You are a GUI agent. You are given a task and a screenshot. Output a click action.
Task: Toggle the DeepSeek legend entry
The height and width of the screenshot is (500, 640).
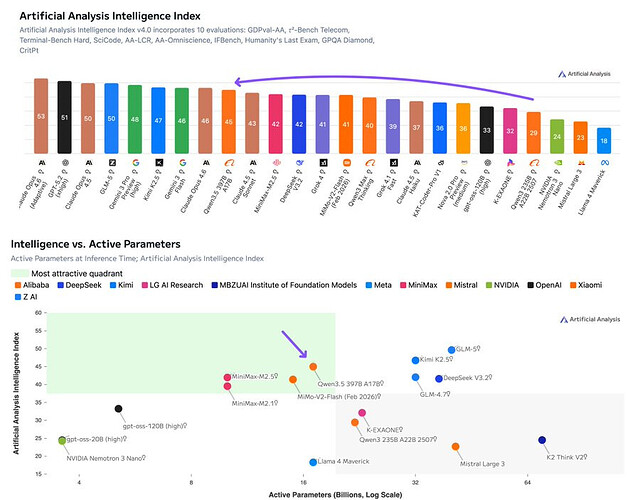(80, 285)
